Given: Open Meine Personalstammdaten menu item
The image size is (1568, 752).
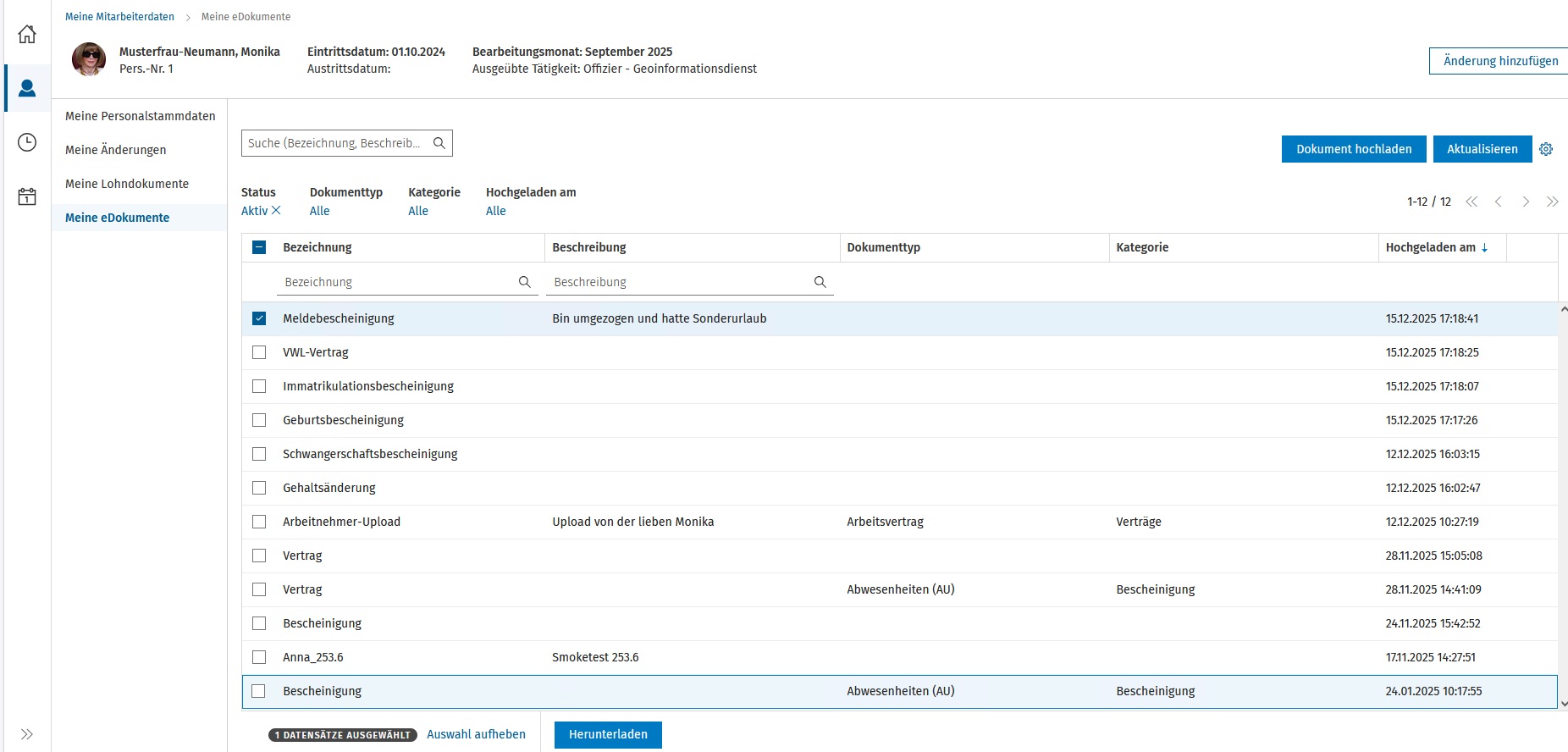Looking at the screenshot, I should [140, 116].
